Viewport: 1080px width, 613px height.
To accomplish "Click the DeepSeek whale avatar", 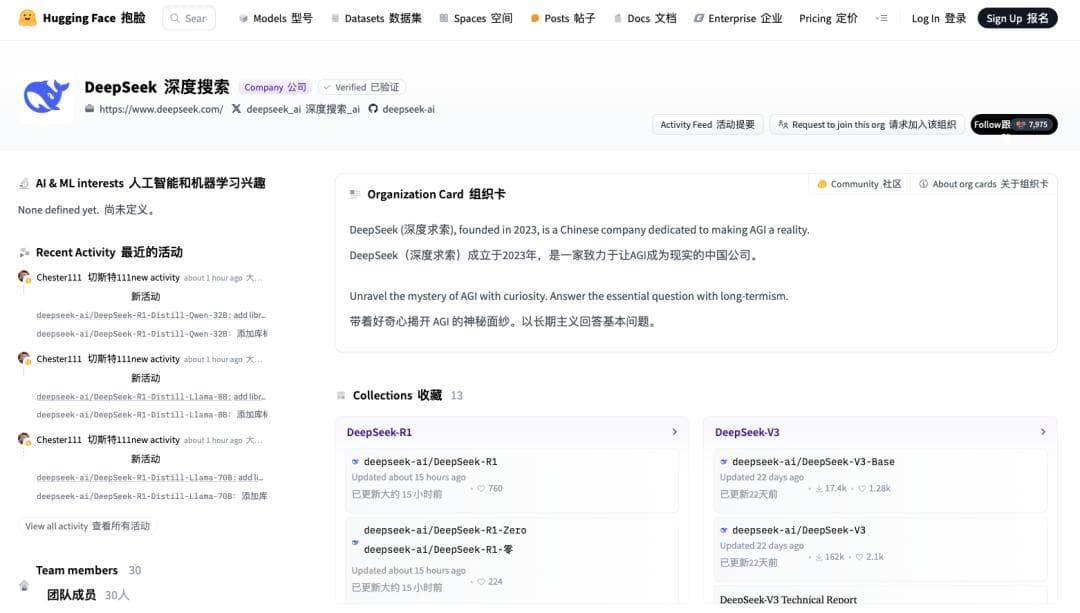I will coord(45,97).
